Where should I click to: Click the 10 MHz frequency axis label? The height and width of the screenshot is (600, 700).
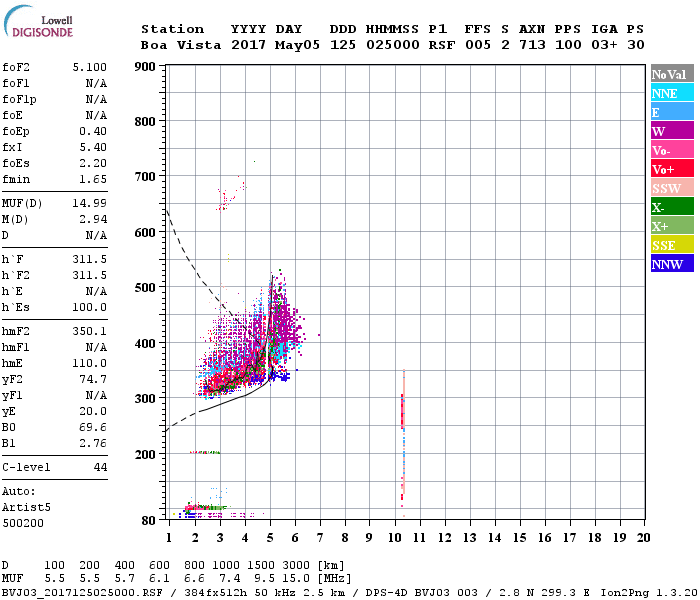click(x=395, y=538)
